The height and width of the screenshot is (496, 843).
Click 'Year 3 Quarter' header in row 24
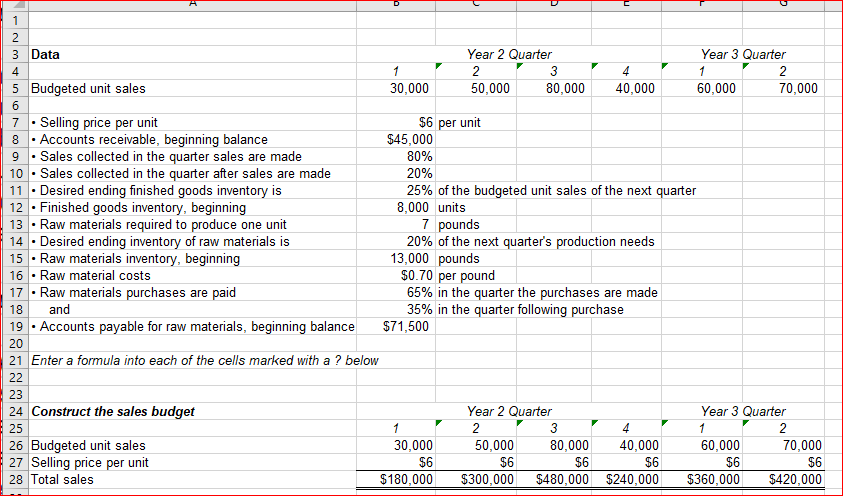point(743,412)
